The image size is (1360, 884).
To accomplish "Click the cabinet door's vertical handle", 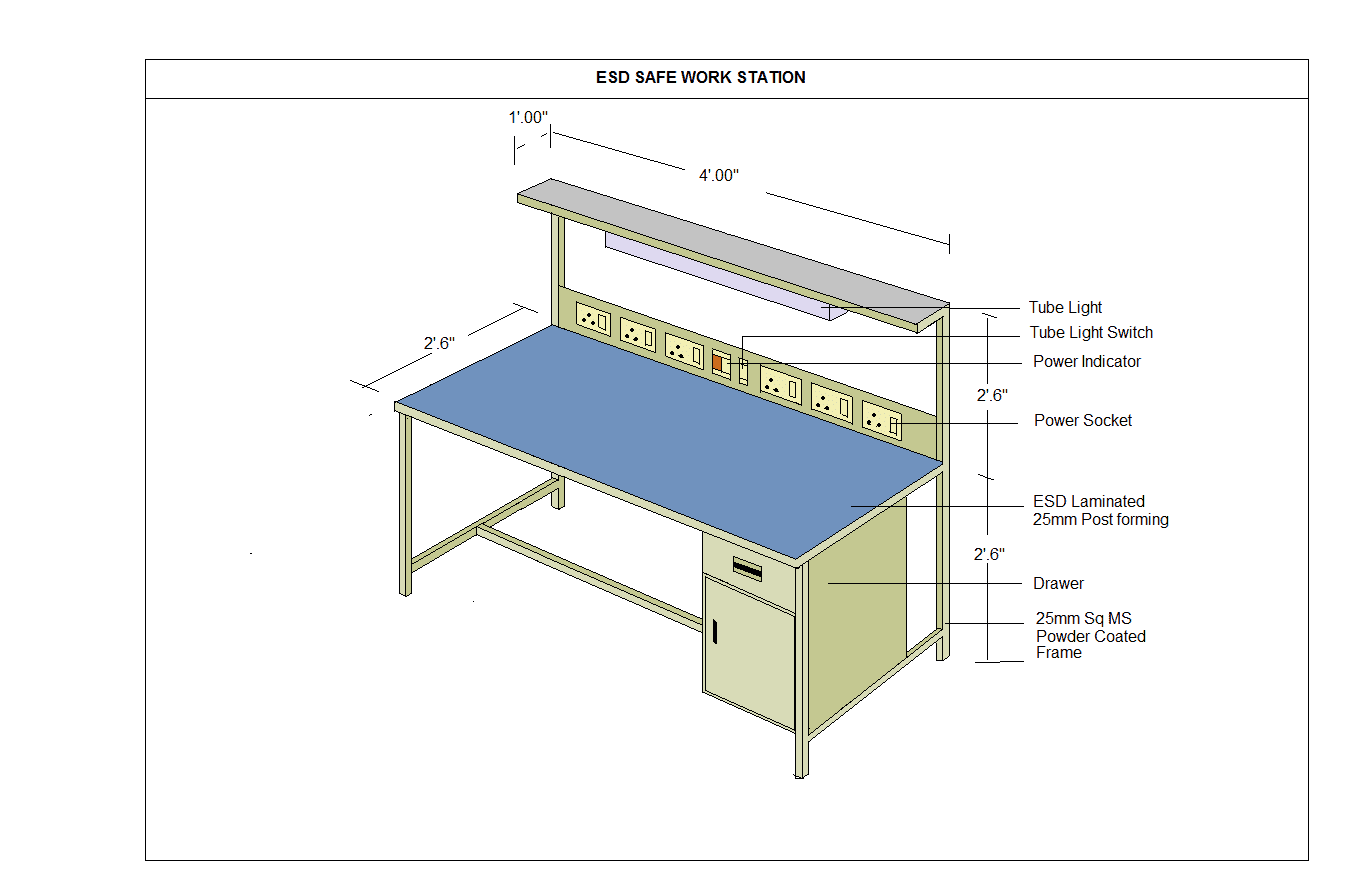I will click(x=716, y=632).
